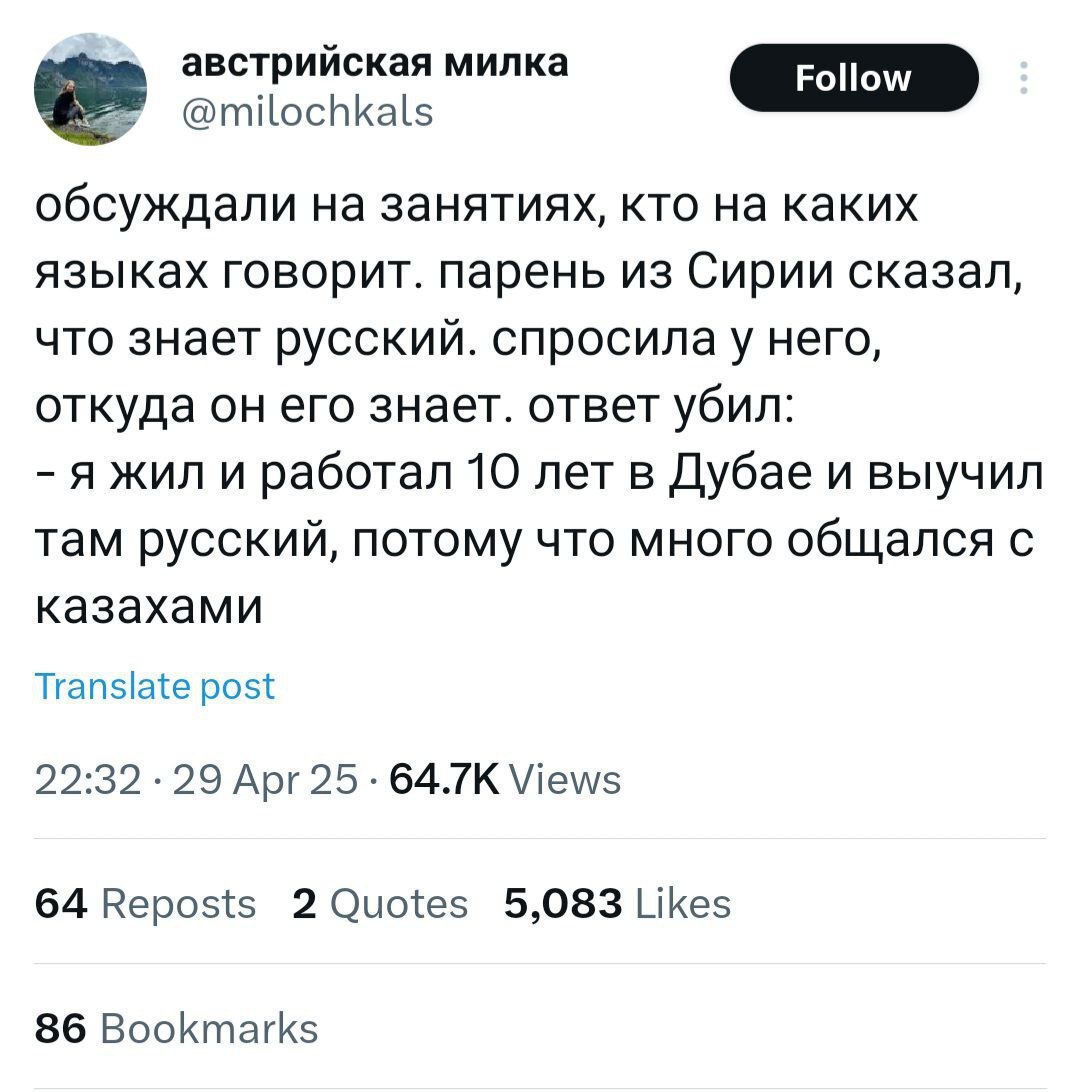
Task: Show the 64 Reposts list
Action: click(146, 903)
